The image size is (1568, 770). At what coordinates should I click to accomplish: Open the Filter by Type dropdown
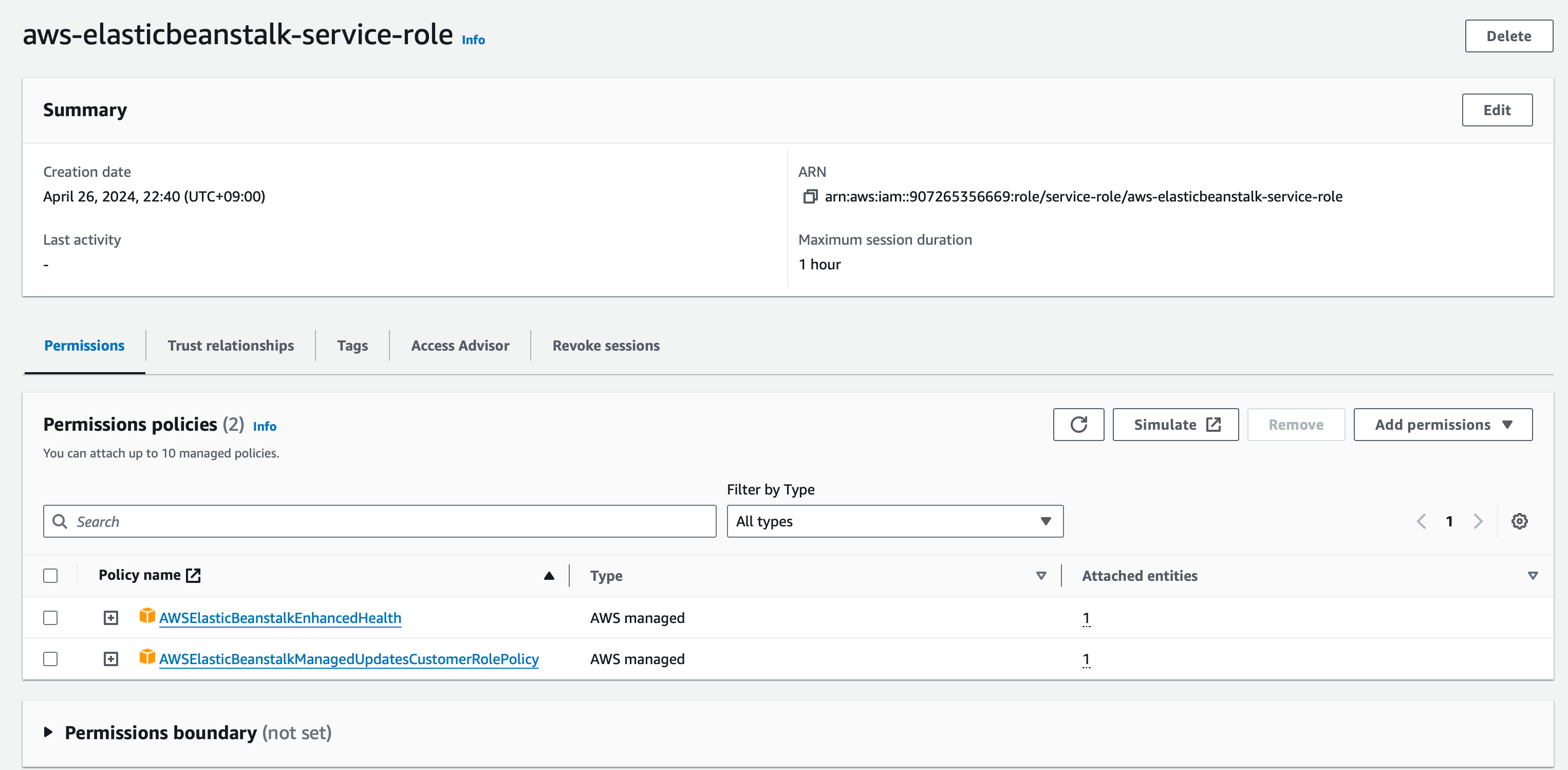[x=895, y=521]
